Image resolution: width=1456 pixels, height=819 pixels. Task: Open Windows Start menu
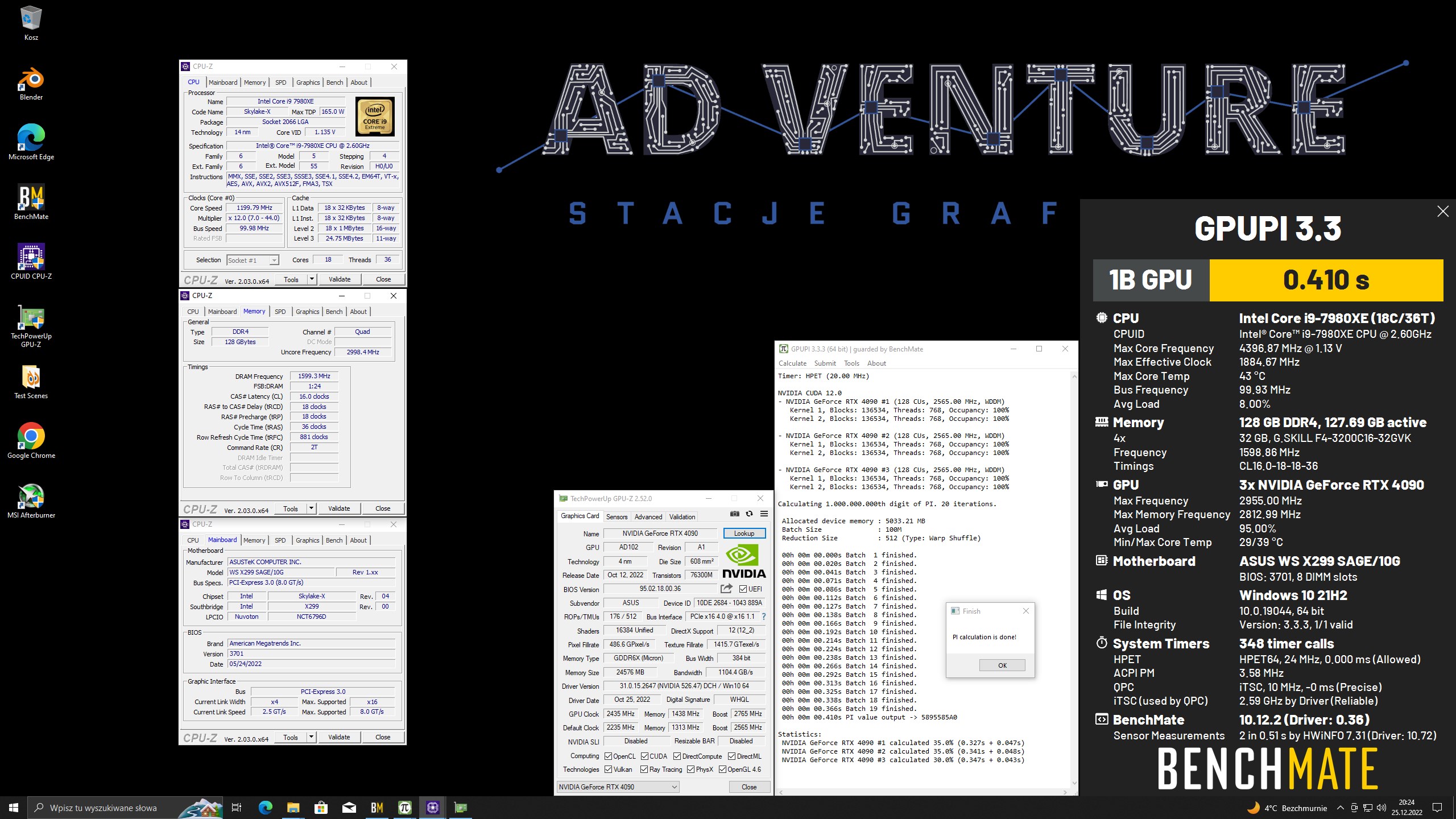click(14, 808)
